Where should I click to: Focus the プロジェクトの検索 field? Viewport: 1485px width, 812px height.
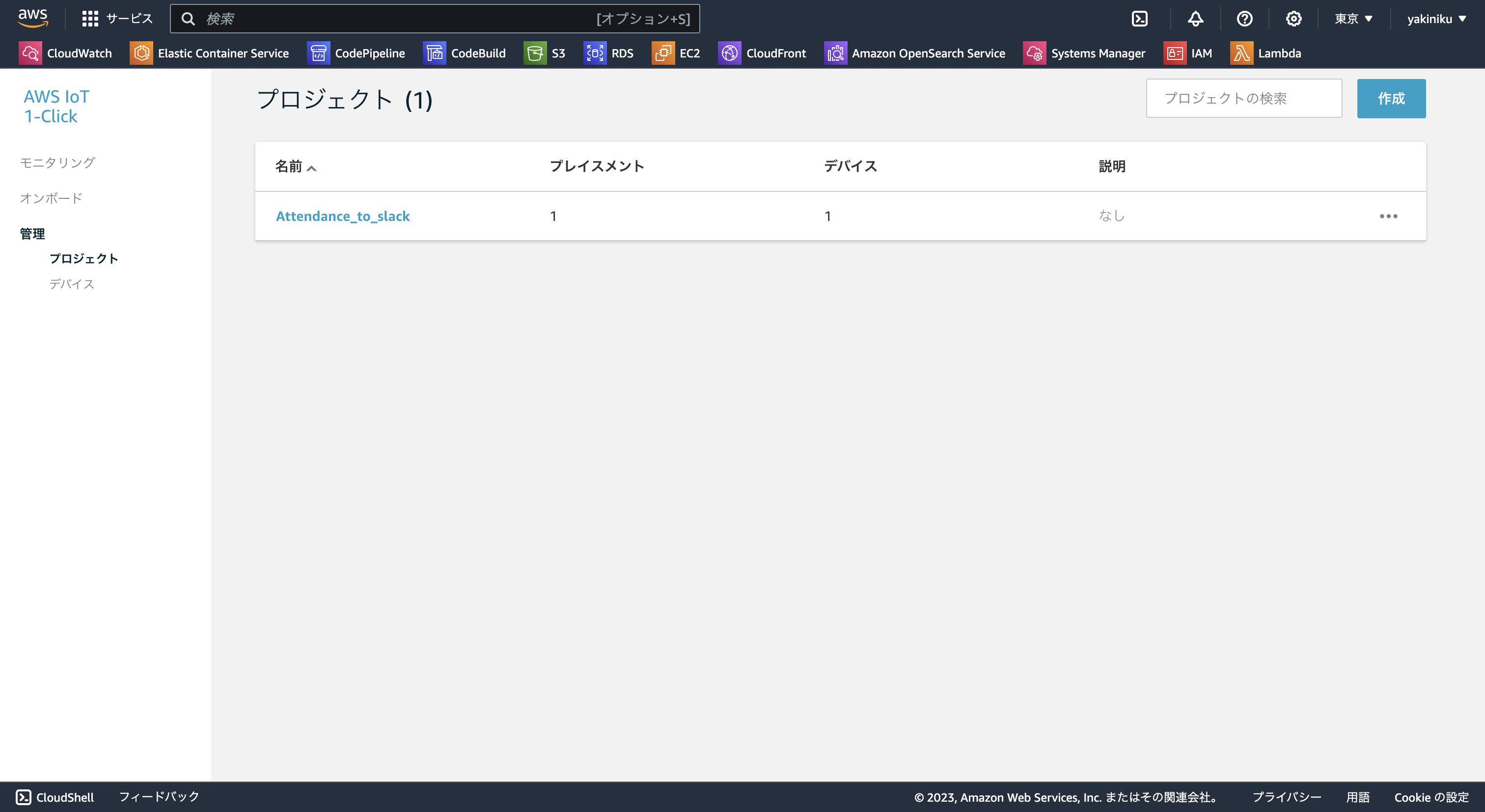pos(1244,99)
